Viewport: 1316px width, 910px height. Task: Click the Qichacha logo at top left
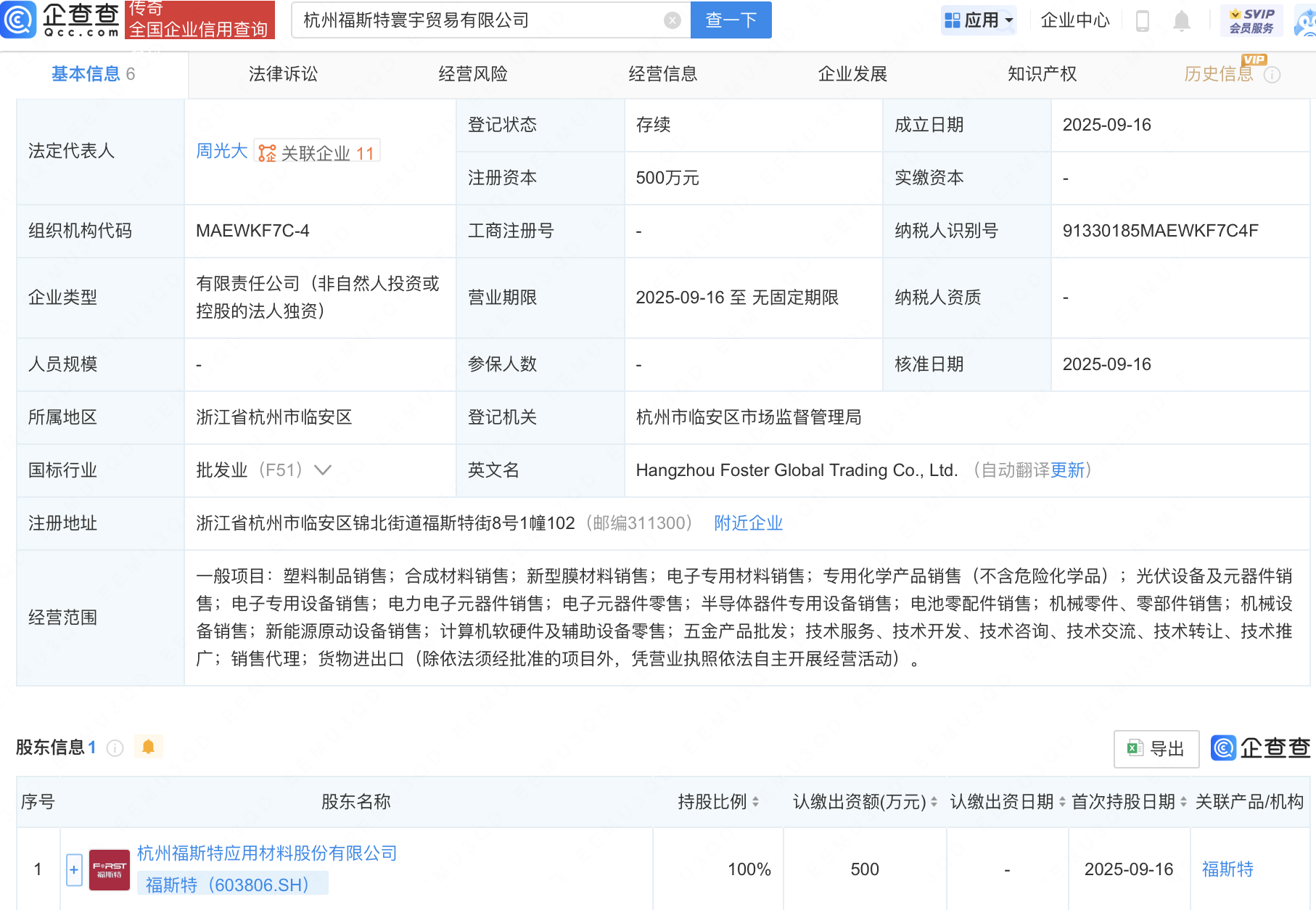tap(60, 20)
